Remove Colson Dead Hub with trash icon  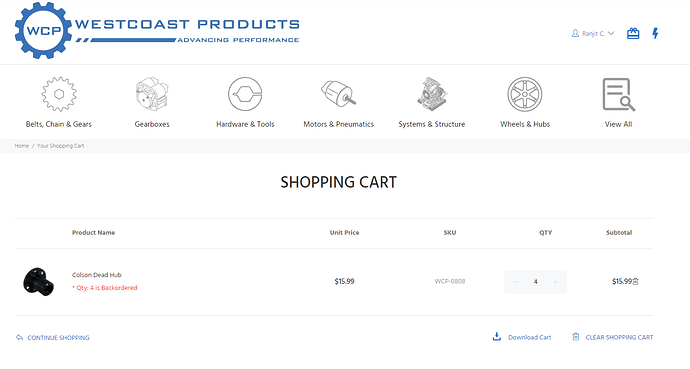click(x=635, y=281)
